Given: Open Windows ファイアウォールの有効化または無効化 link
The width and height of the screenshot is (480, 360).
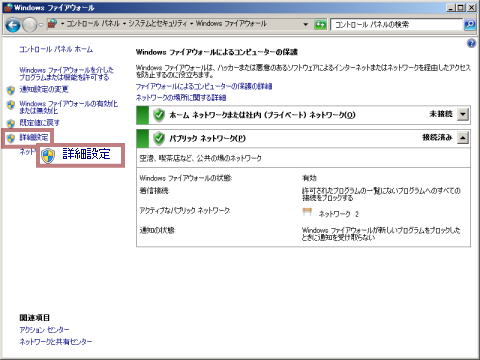Looking at the screenshot, I should tap(68, 107).
